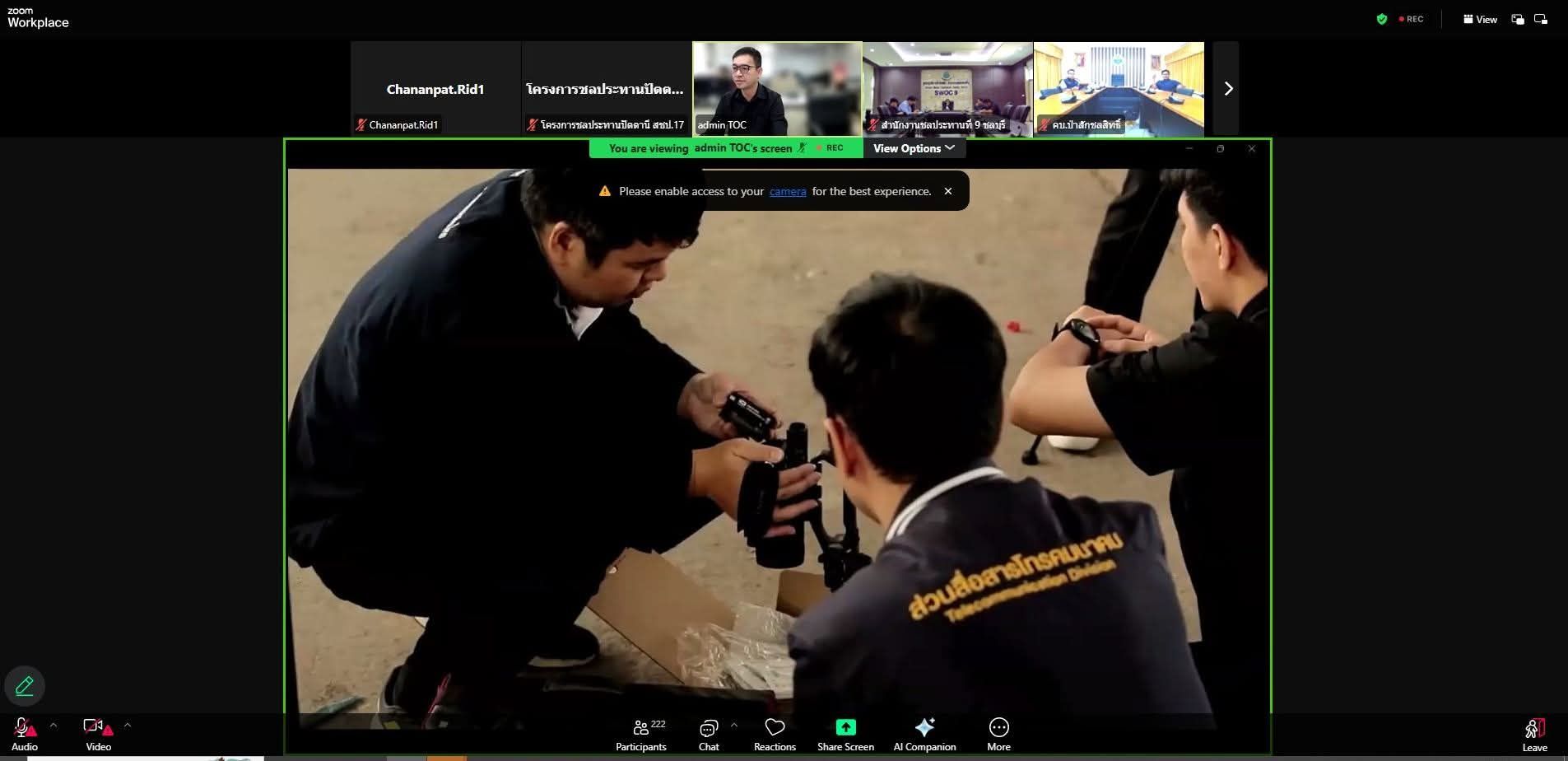Expand chat options arrow beside Chat

pos(734,726)
